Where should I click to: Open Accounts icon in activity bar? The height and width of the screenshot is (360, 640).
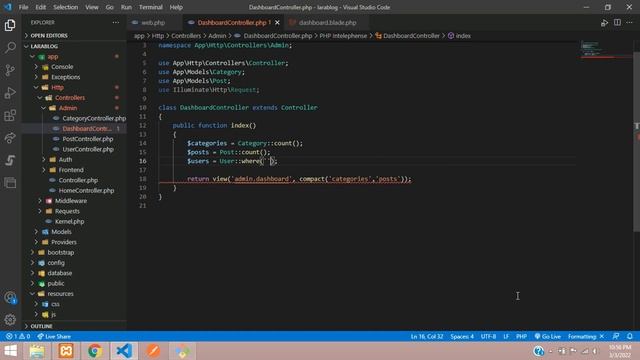coord(10,298)
